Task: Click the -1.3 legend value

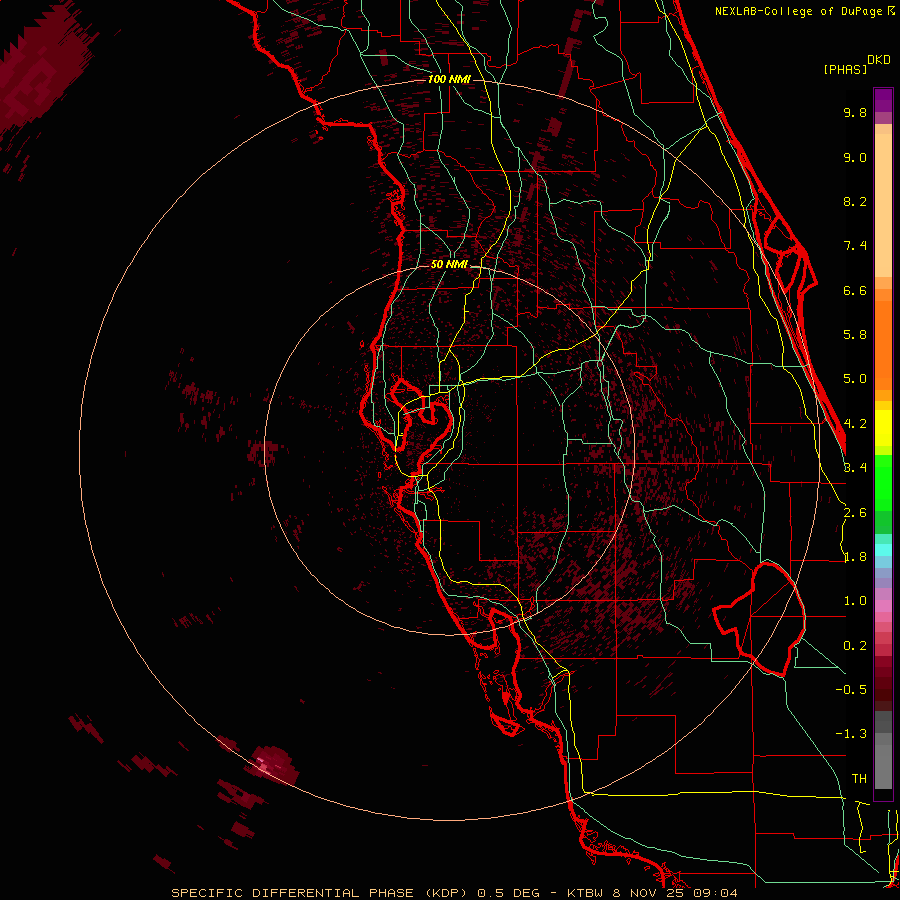Action: [851, 734]
